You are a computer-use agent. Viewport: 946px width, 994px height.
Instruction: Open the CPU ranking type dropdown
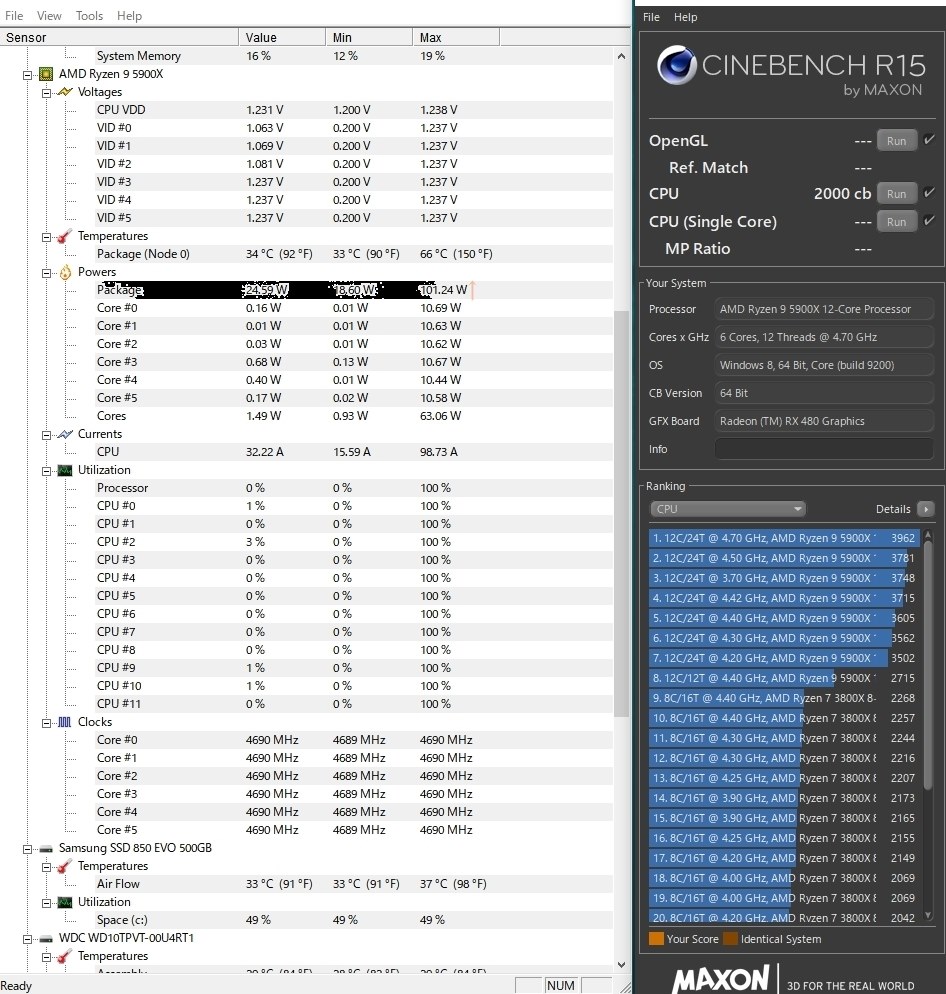[x=727, y=509]
